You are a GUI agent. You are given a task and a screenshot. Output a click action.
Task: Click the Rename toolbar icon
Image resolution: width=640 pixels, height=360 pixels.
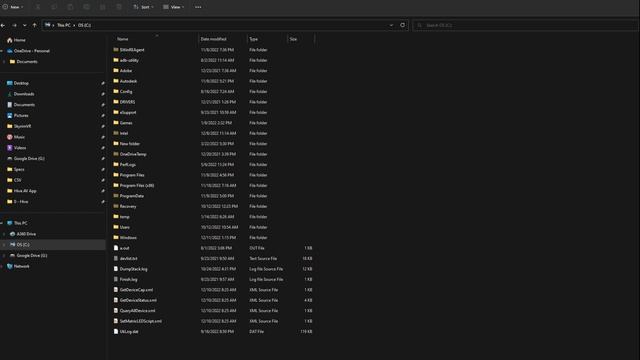(x=87, y=7)
